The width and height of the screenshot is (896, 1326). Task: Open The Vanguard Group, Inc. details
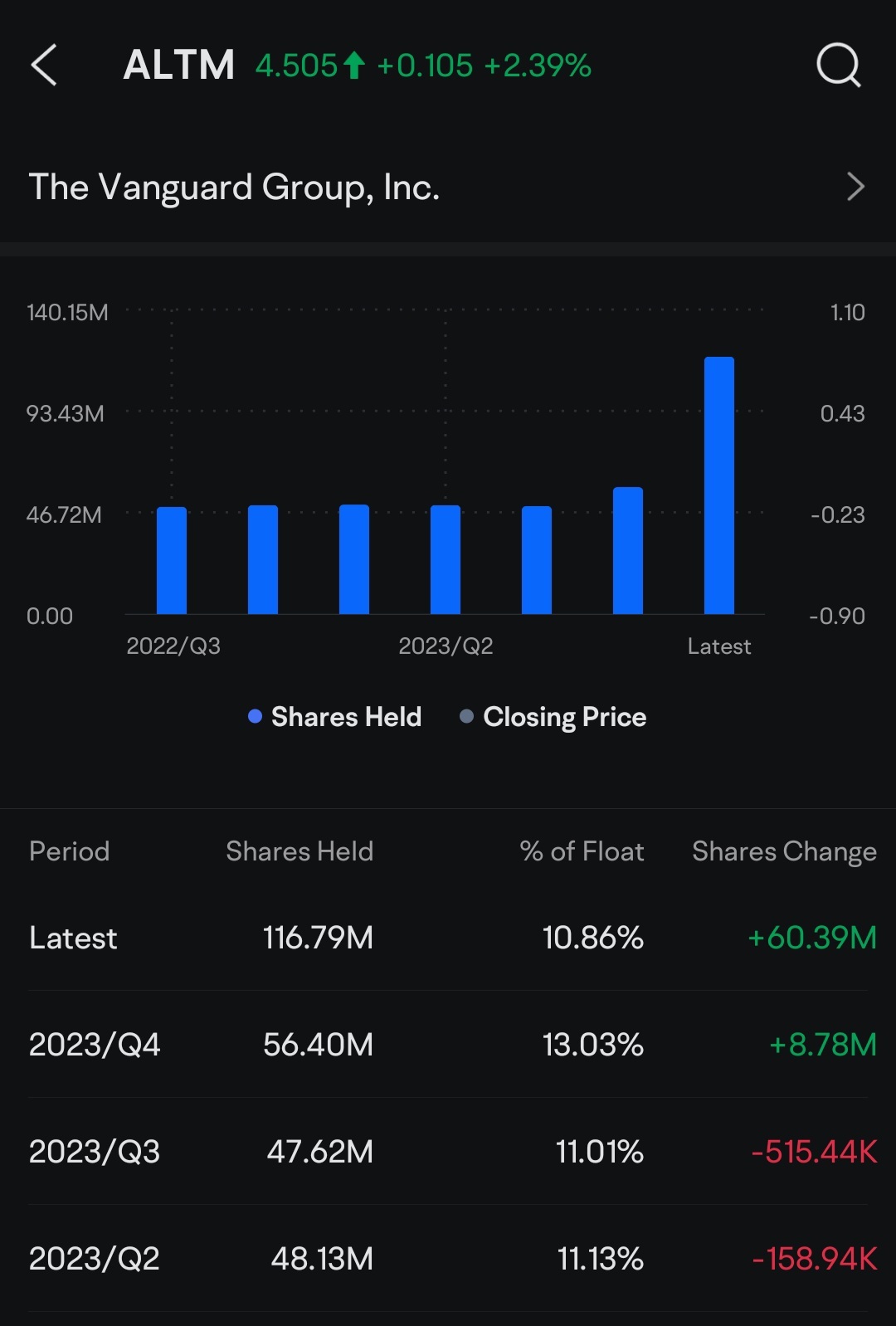click(x=448, y=187)
